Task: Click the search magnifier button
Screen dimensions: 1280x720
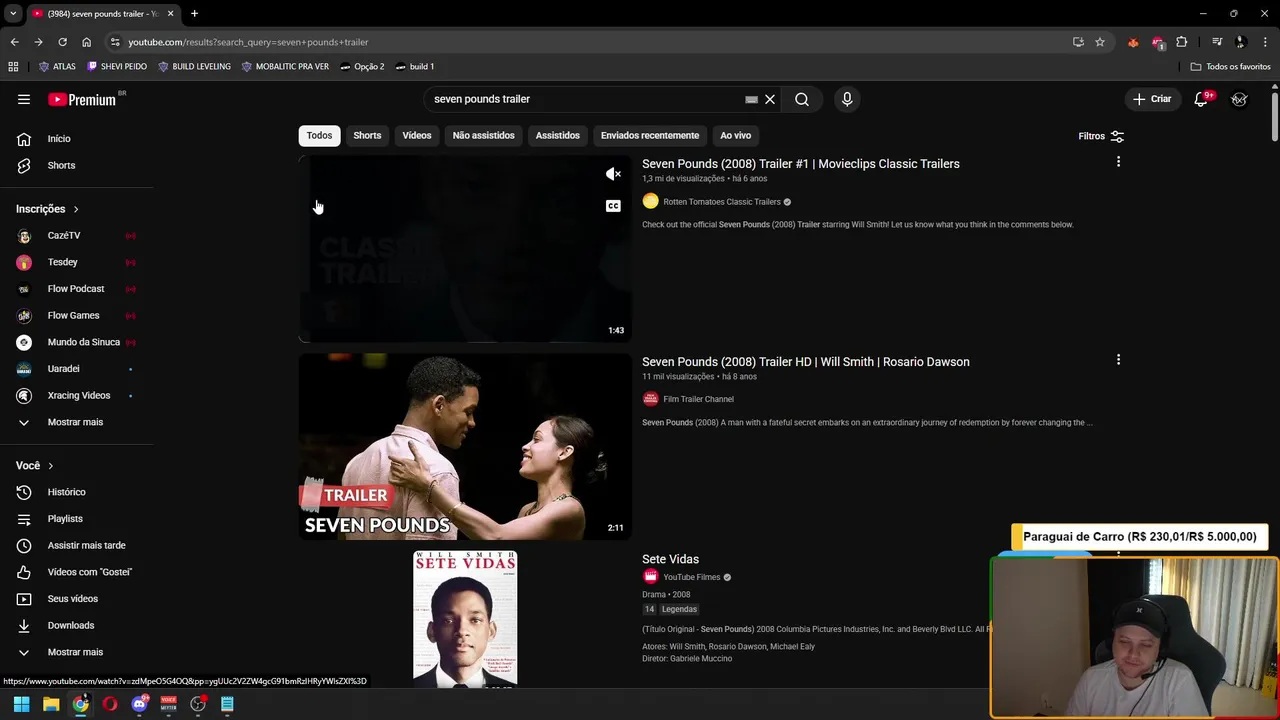Action: coord(802,99)
